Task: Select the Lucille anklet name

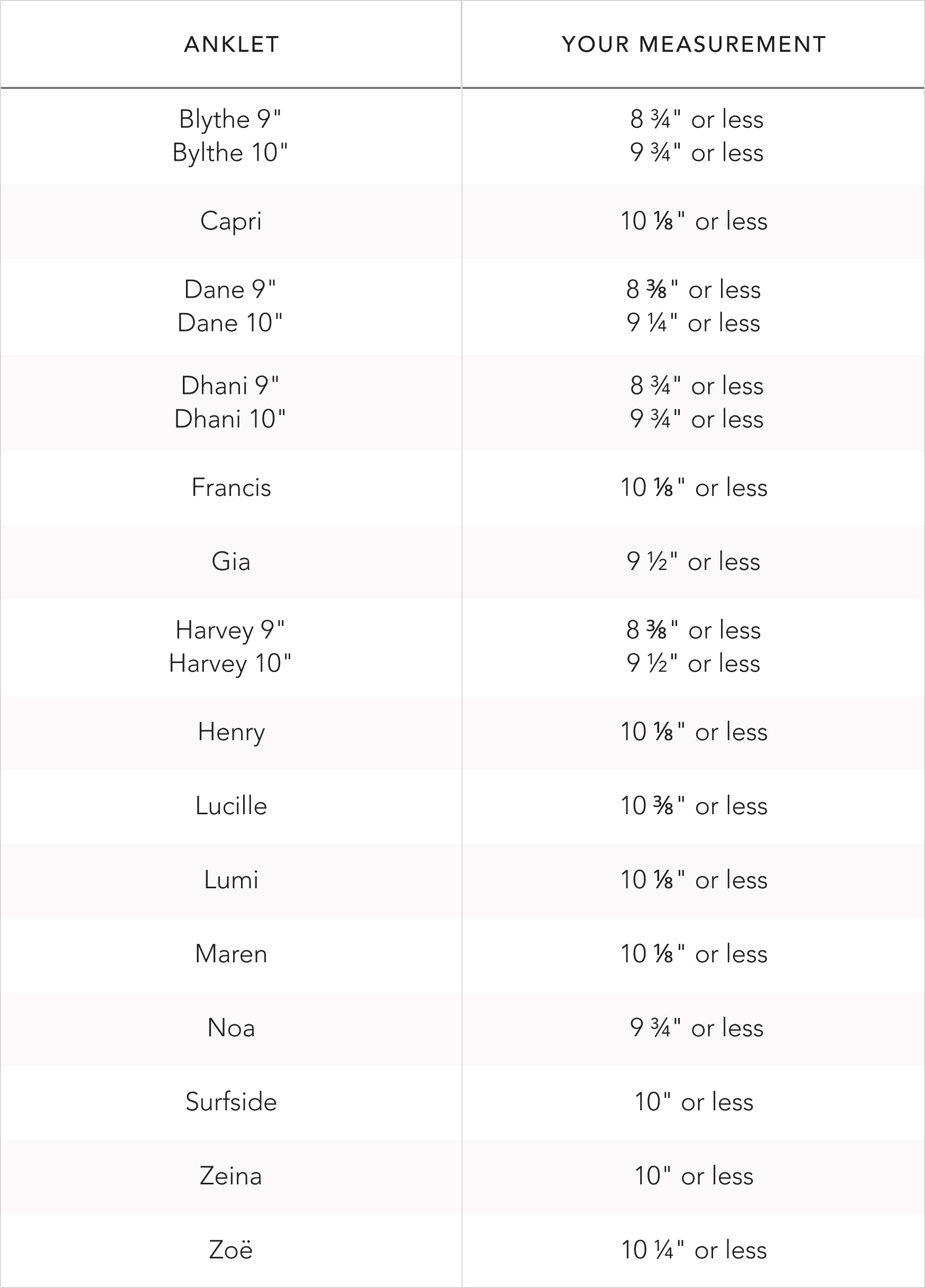Action: 231,806
